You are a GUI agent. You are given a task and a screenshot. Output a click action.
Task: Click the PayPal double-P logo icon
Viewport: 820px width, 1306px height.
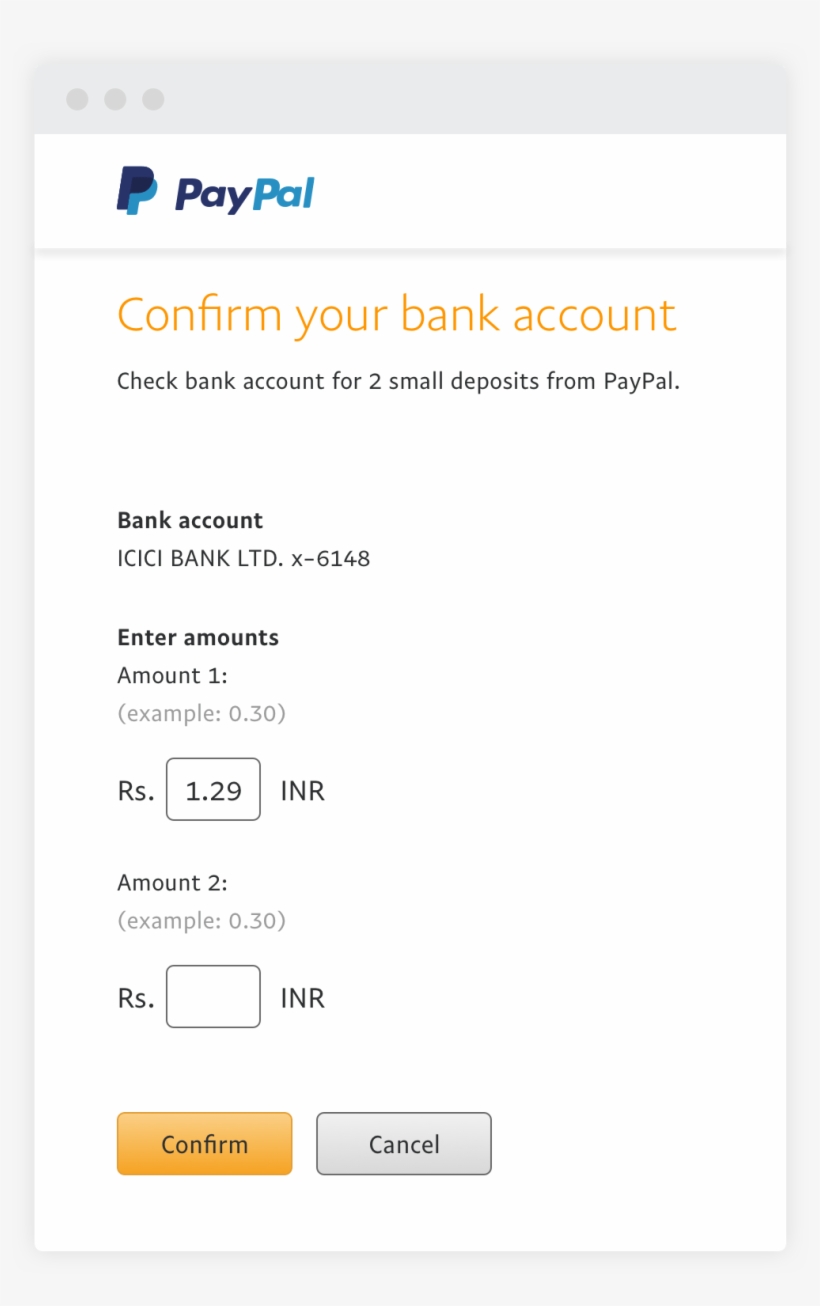(137, 190)
